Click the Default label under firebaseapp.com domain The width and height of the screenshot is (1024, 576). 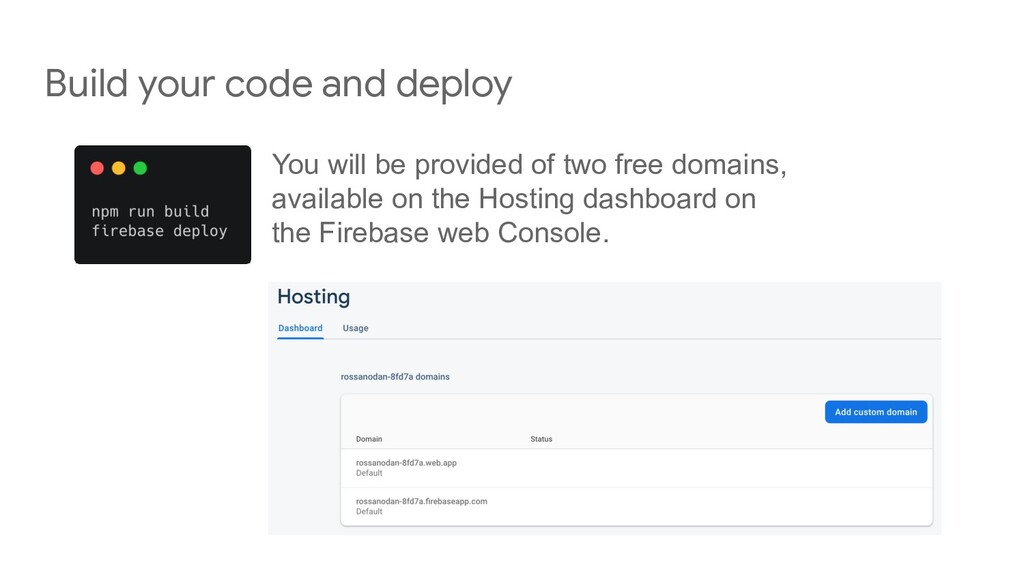(369, 512)
